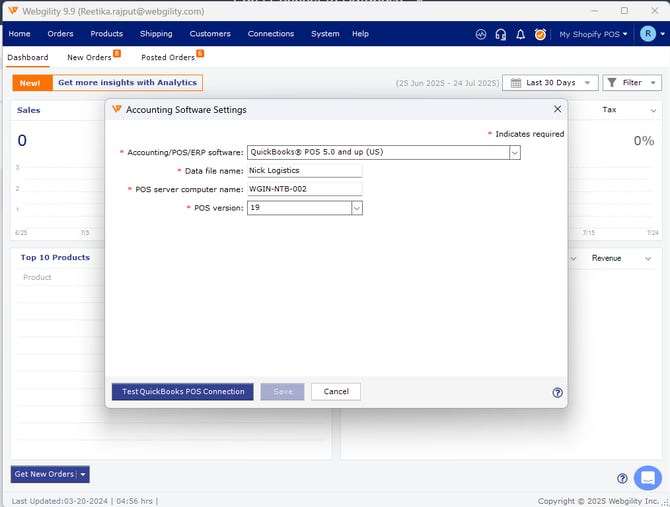Click the Data file name field

point(304,171)
